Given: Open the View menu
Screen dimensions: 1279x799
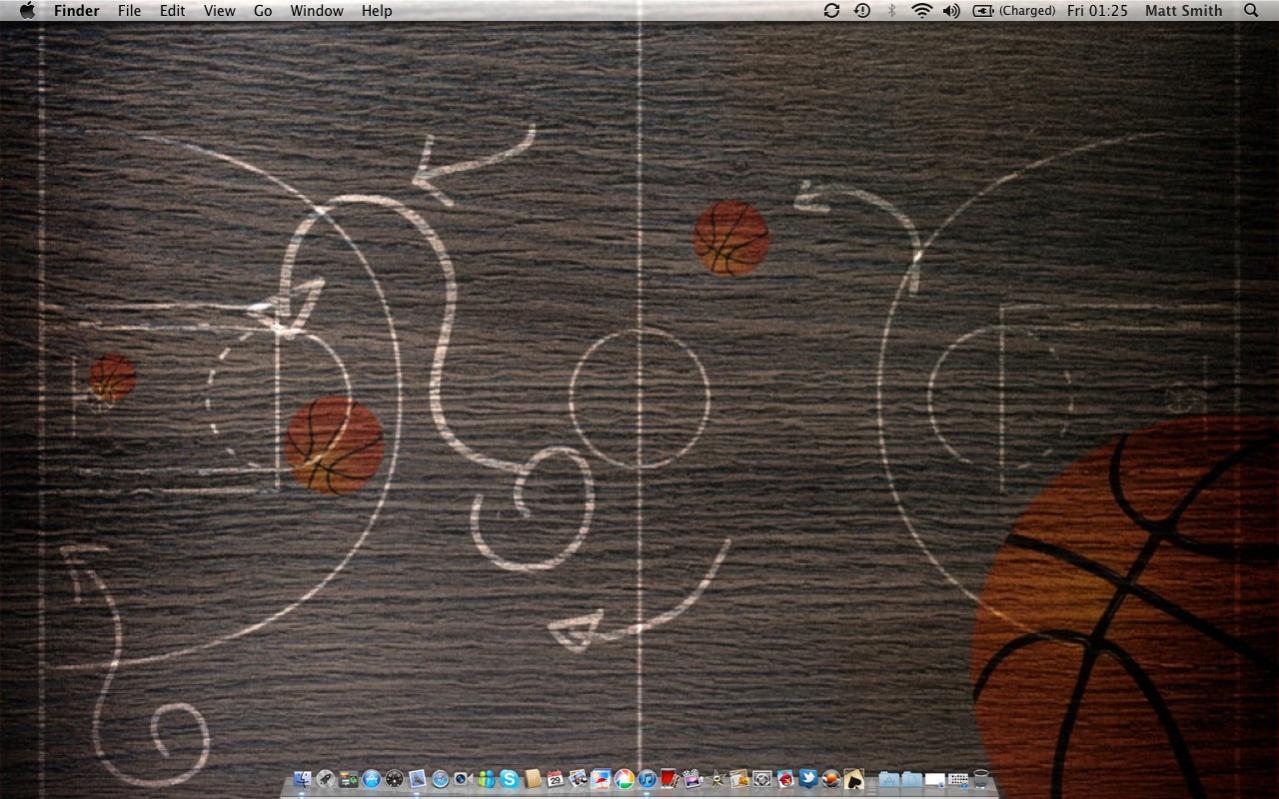Looking at the screenshot, I should pyautogui.click(x=219, y=10).
